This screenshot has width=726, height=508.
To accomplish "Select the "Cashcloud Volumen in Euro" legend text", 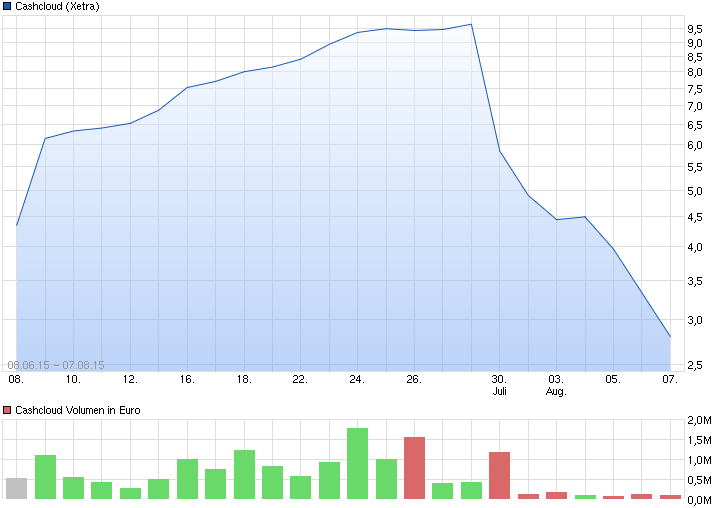I will (x=78, y=410).
